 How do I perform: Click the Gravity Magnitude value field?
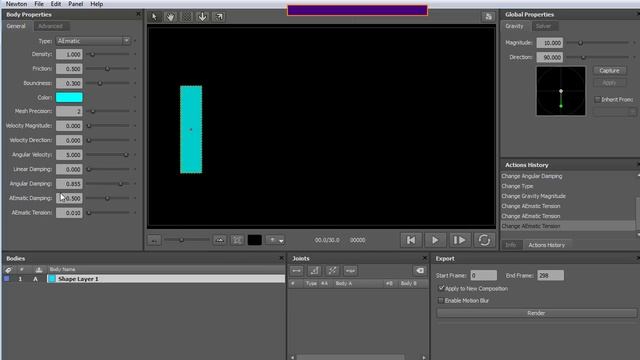tap(549, 43)
